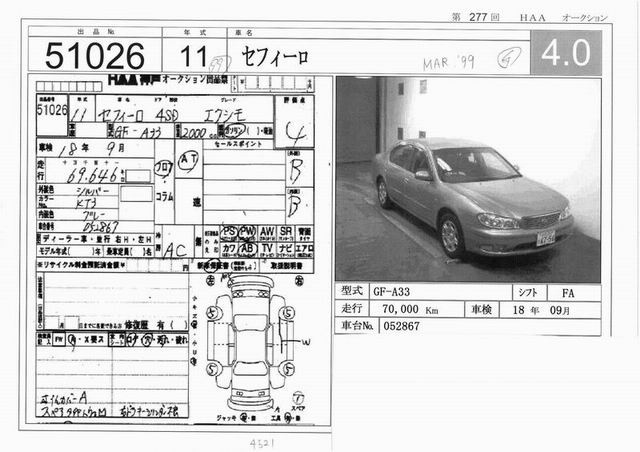Viewport: 640px width, 452px height.
Task: Select the printed GF-A33 model code
Action: click(x=391, y=292)
